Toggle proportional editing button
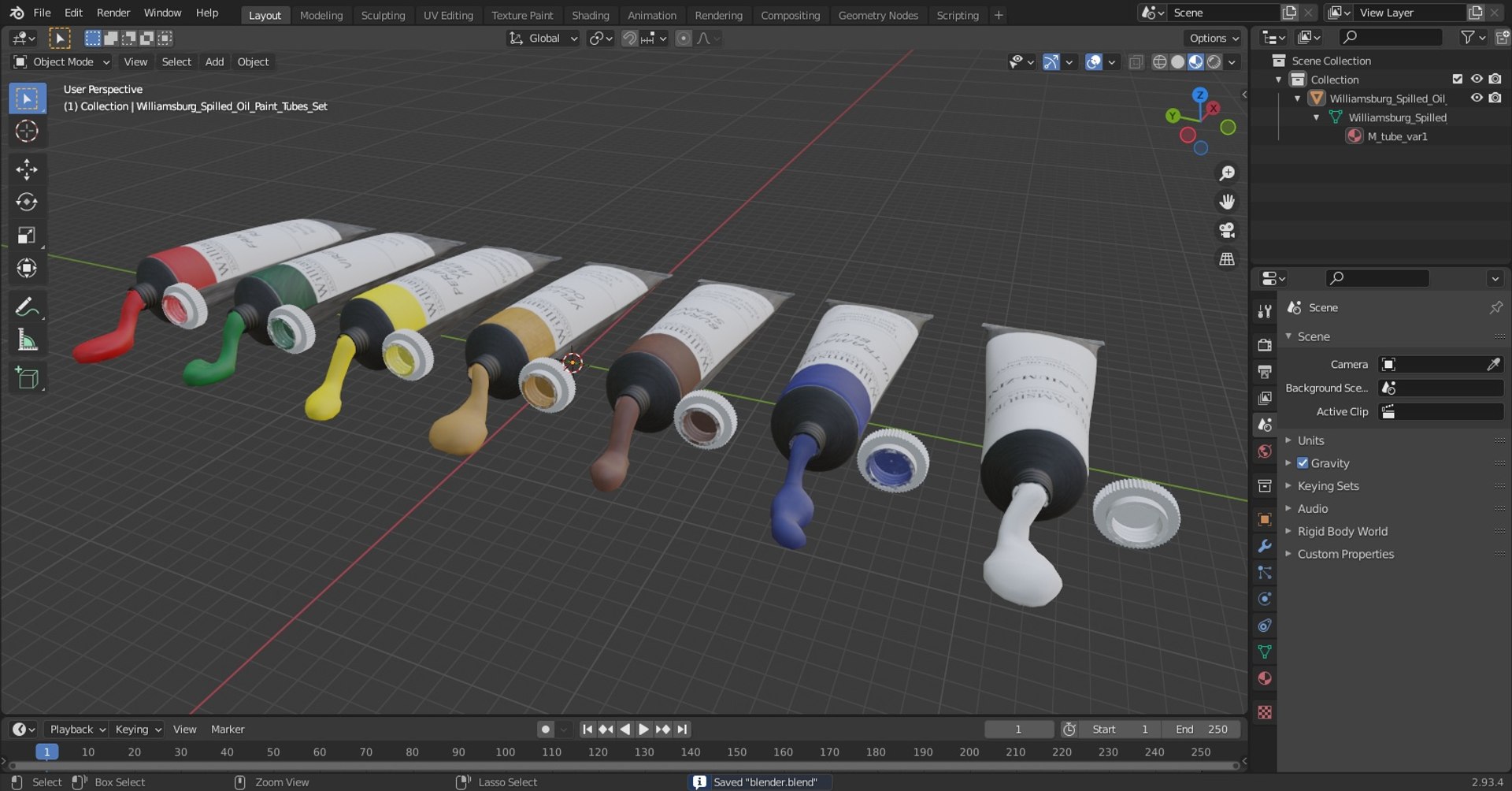Viewport: 1512px width, 791px height. [x=684, y=38]
